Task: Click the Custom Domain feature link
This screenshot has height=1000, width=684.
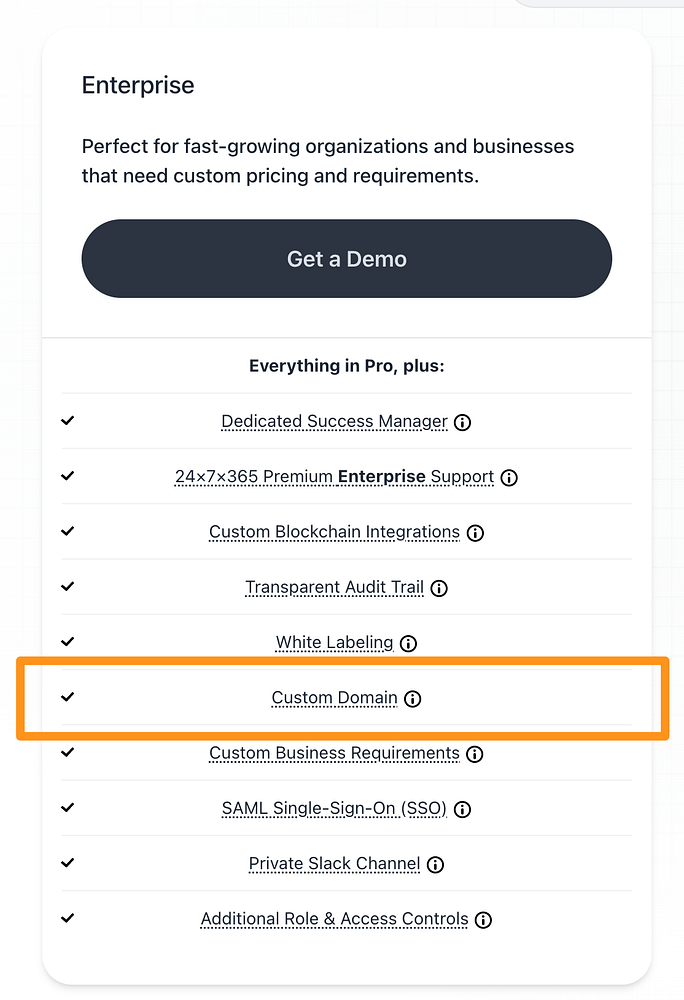Action: click(x=334, y=698)
